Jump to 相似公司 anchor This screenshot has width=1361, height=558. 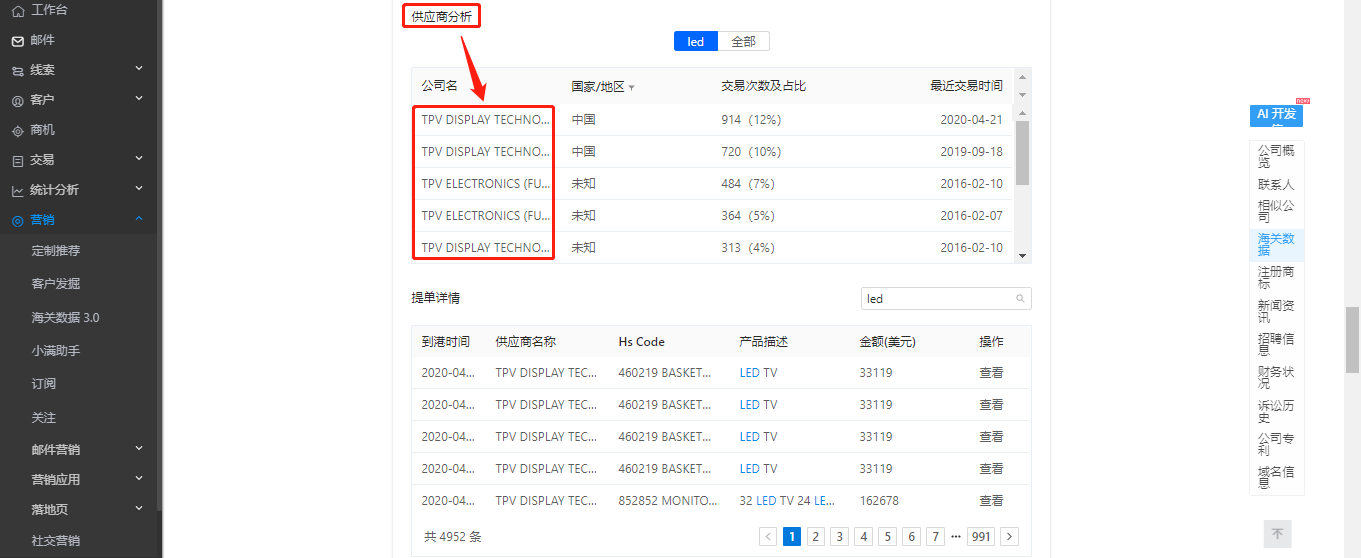tap(1276, 212)
